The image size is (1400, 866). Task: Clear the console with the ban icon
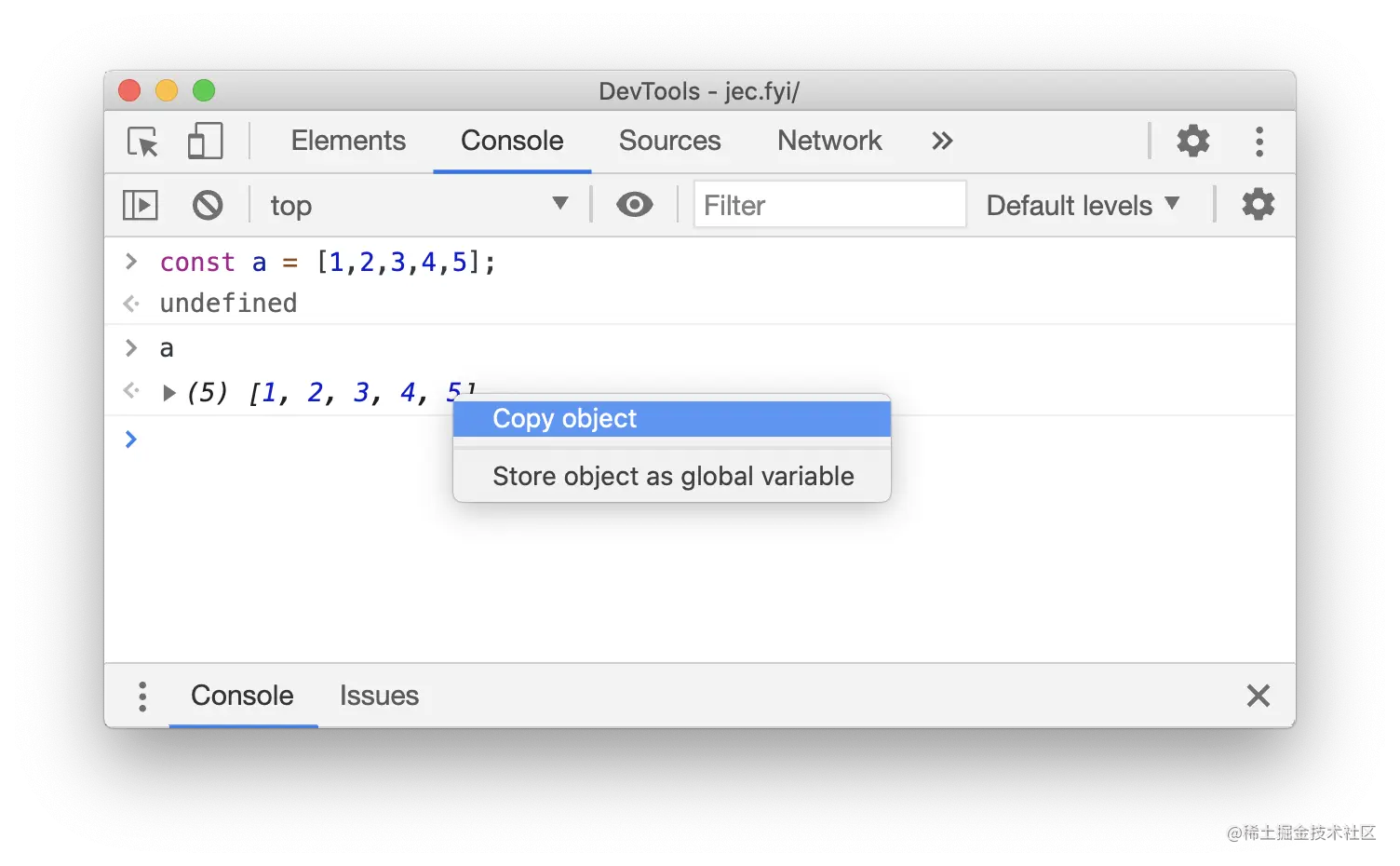pos(208,205)
